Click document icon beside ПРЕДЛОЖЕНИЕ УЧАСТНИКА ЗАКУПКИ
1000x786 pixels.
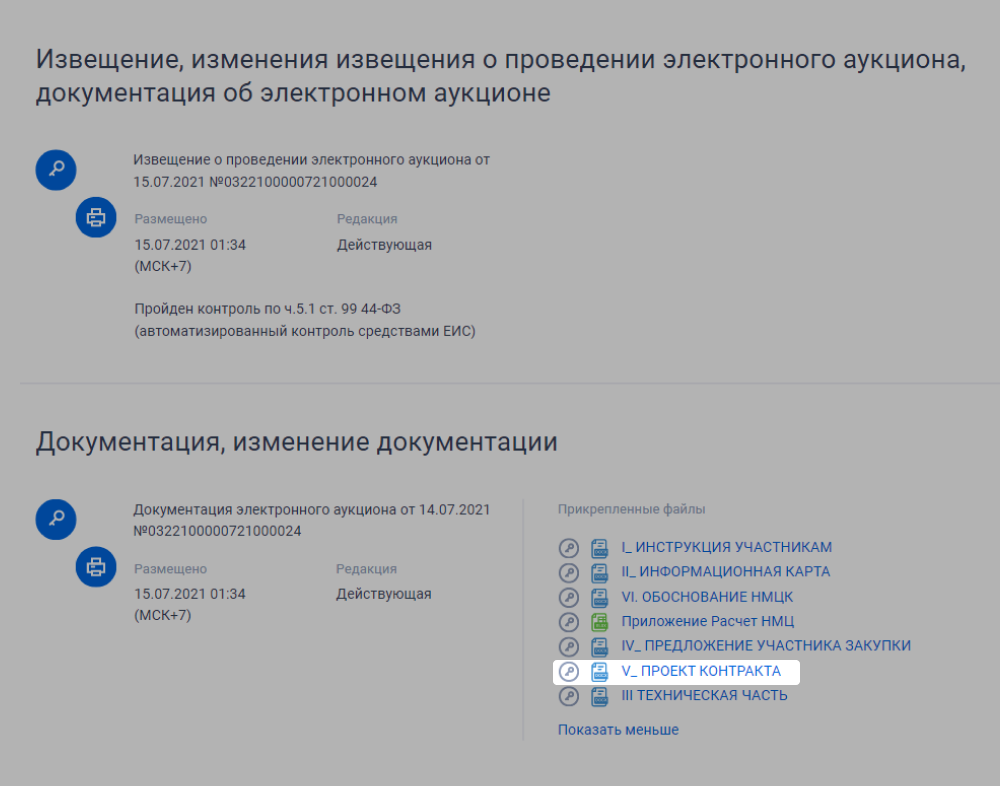[599, 646]
